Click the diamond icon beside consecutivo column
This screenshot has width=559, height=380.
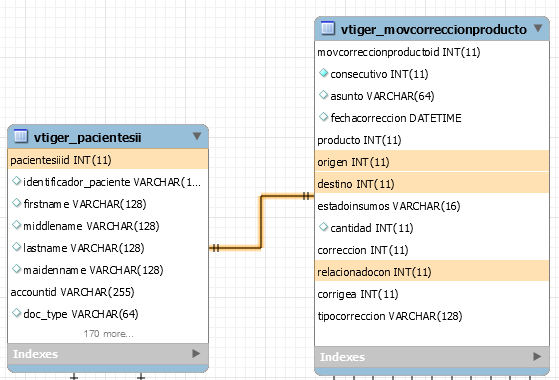pyautogui.click(x=323, y=73)
